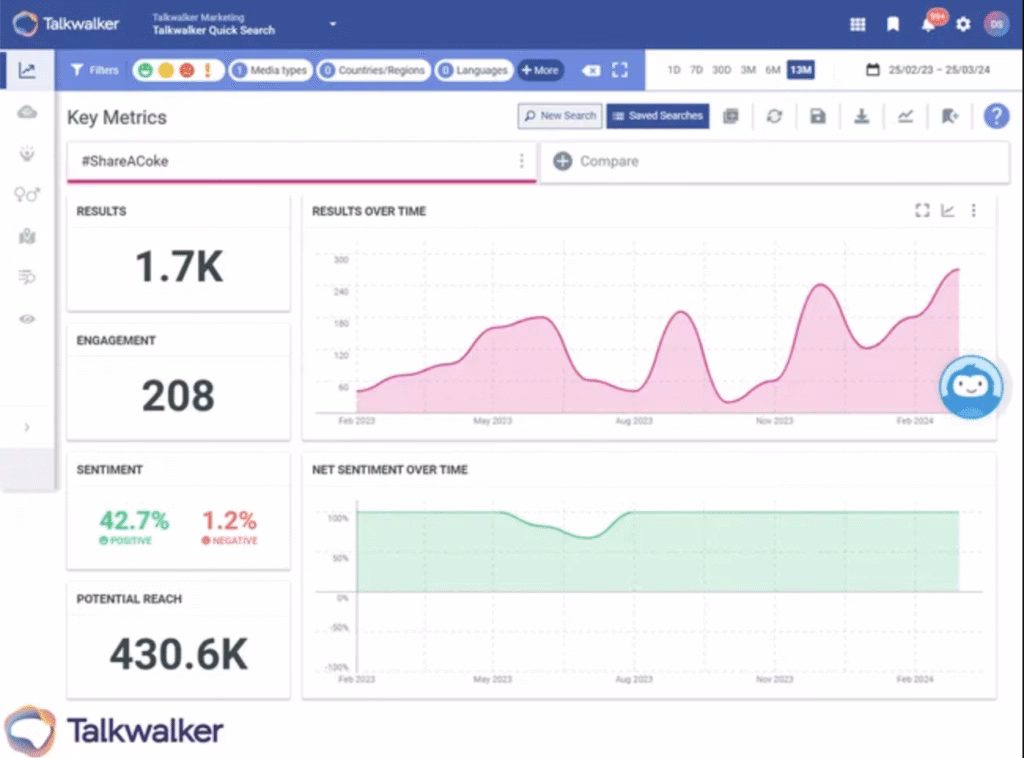Viewport: 1024px width, 758px height.
Task: Open the Media types filter dropdown
Action: coord(273,70)
